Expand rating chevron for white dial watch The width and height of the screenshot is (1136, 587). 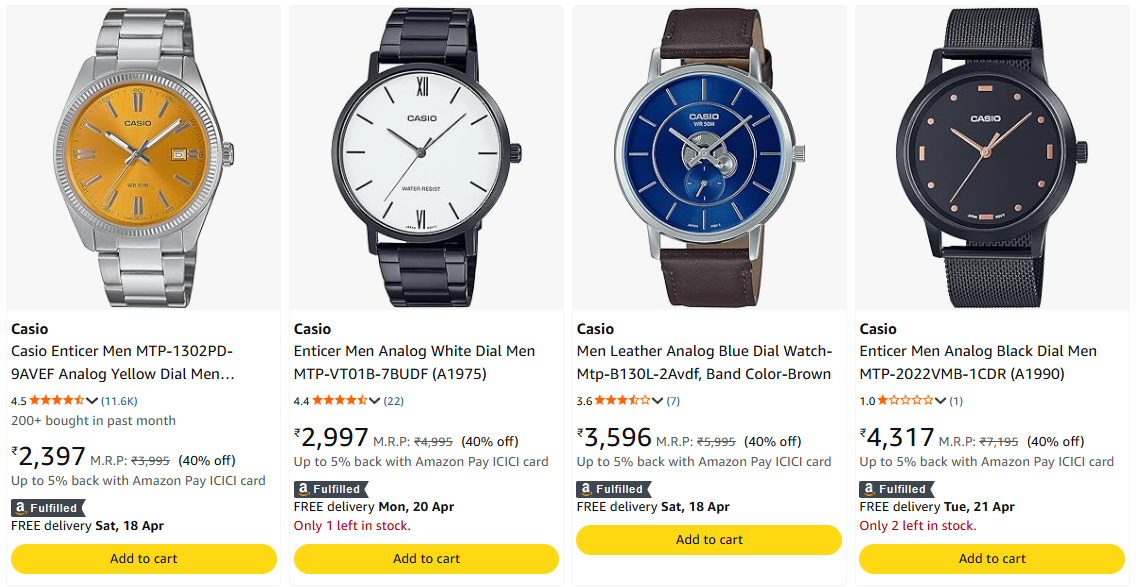pyautogui.click(x=375, y=401)
